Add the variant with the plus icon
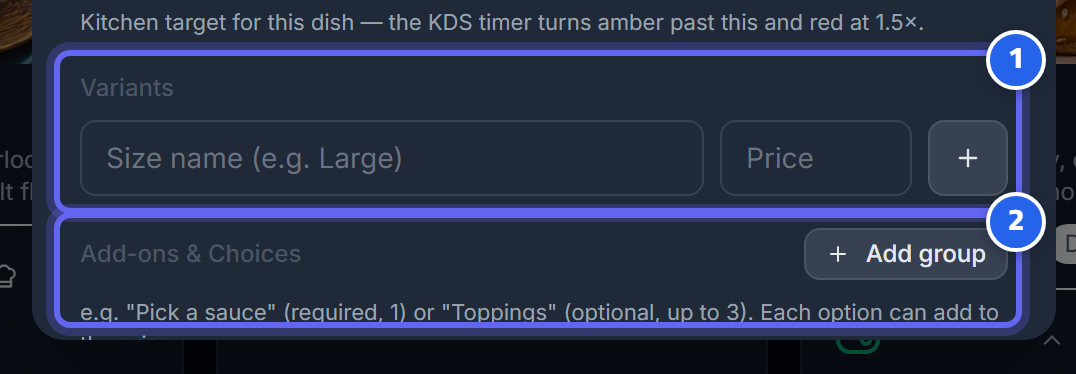Screen dimensions: 1076x374 pyautogui.click(x=968, y=158)
